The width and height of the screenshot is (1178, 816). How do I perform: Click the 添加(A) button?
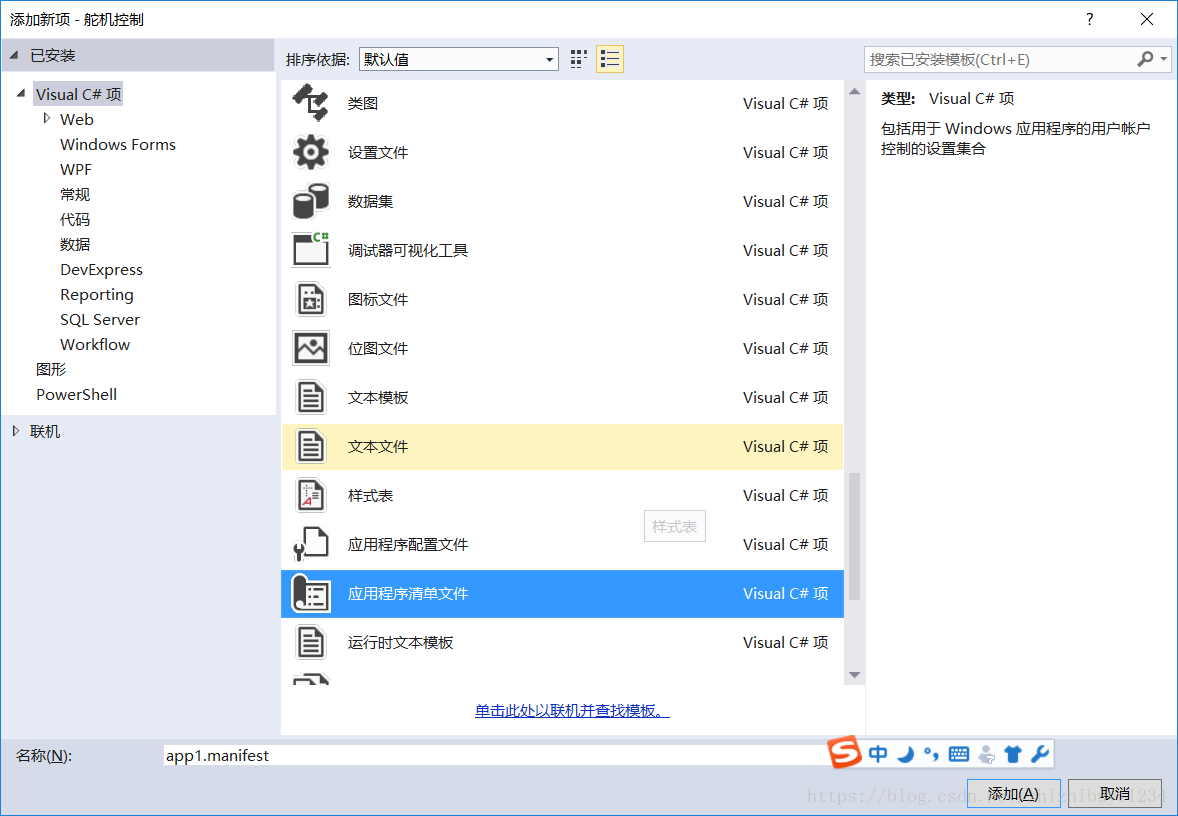pos(1013,793)
